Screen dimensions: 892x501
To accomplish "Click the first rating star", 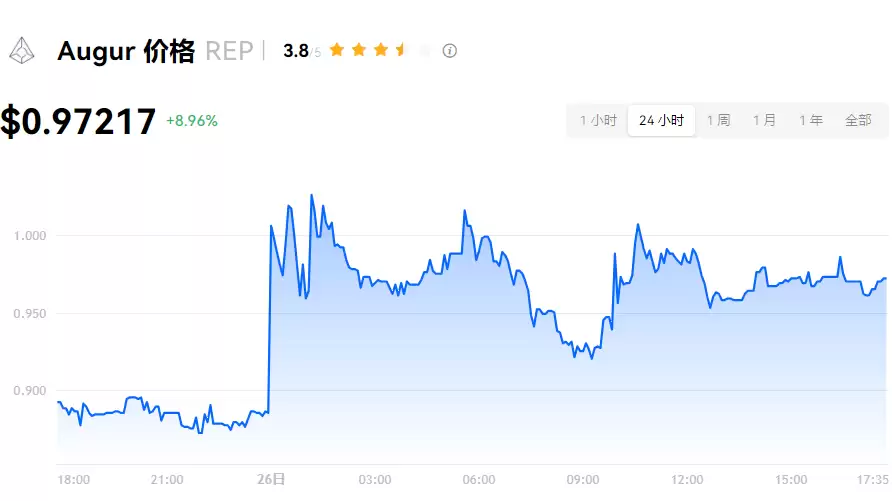I will [337, 50].
